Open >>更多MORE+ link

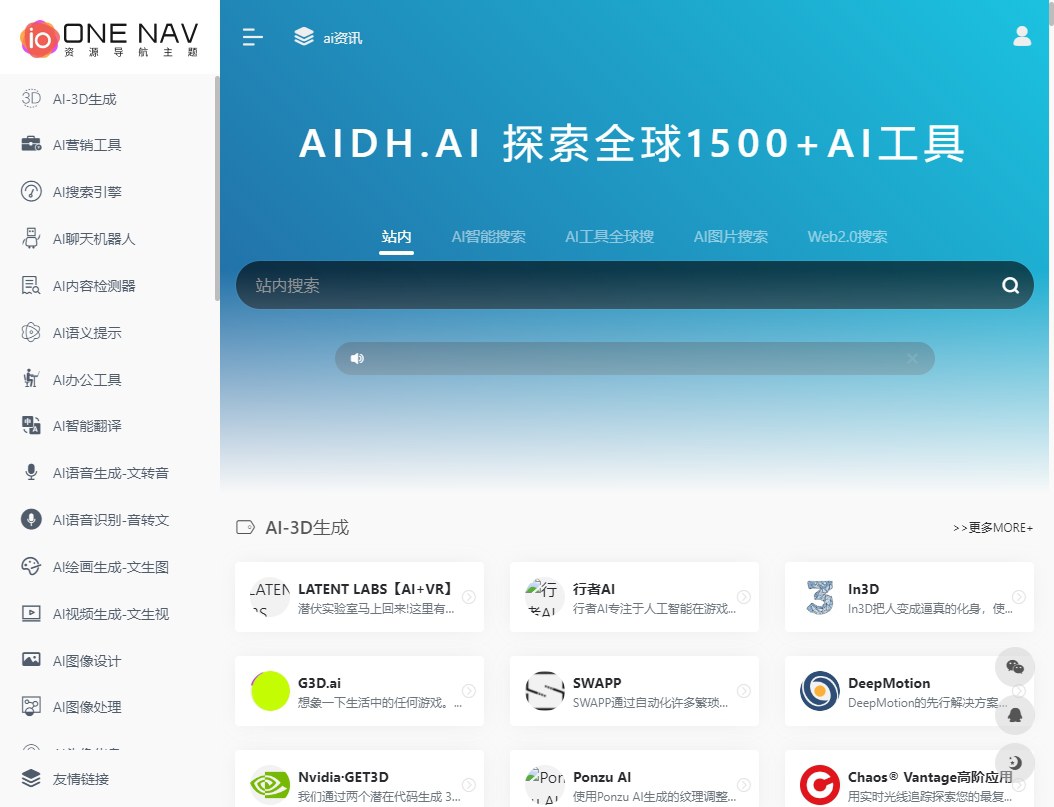click(x=993, y=527)
